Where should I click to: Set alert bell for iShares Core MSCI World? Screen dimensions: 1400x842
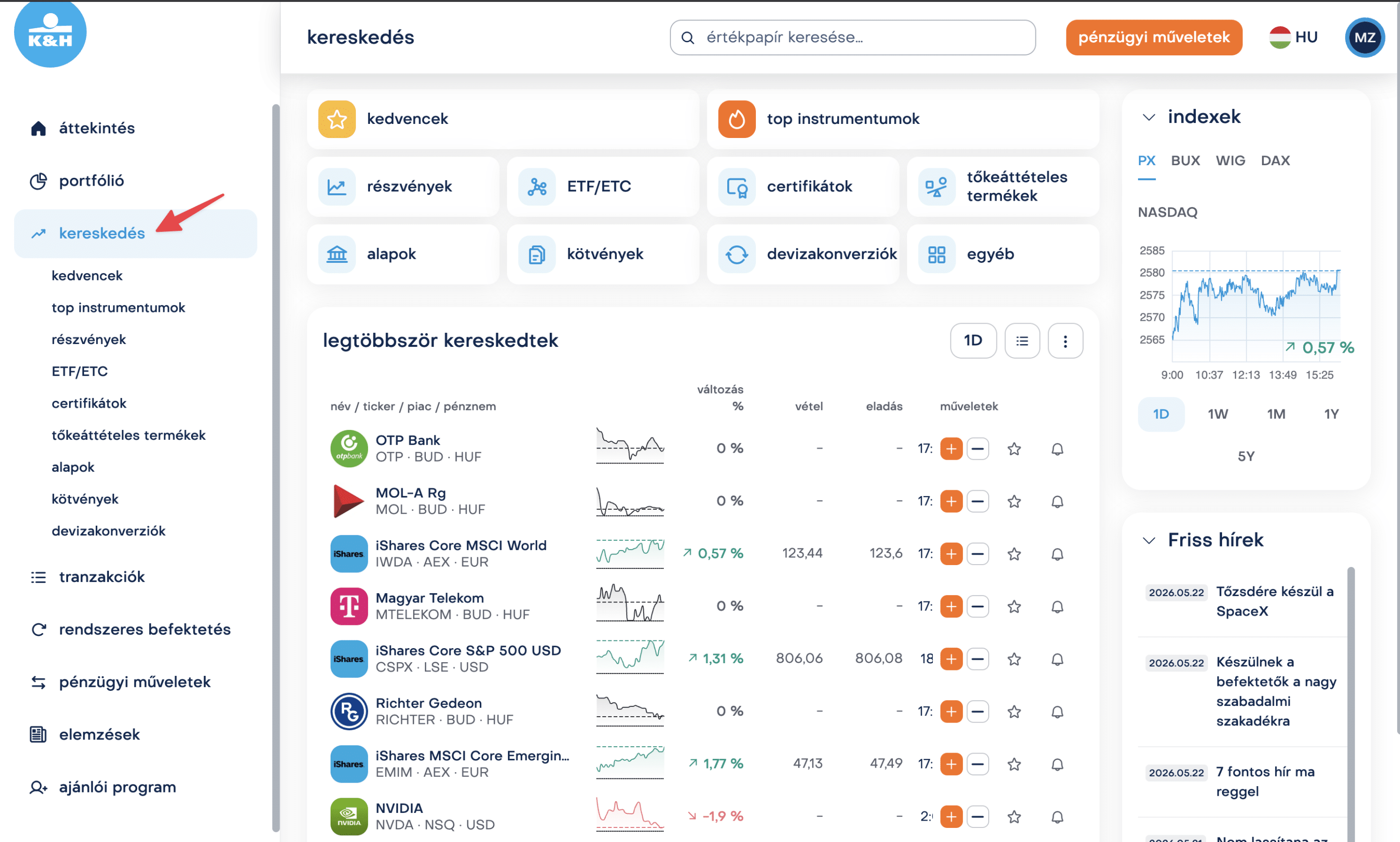pyautogui.click(x=1057, y=554)
